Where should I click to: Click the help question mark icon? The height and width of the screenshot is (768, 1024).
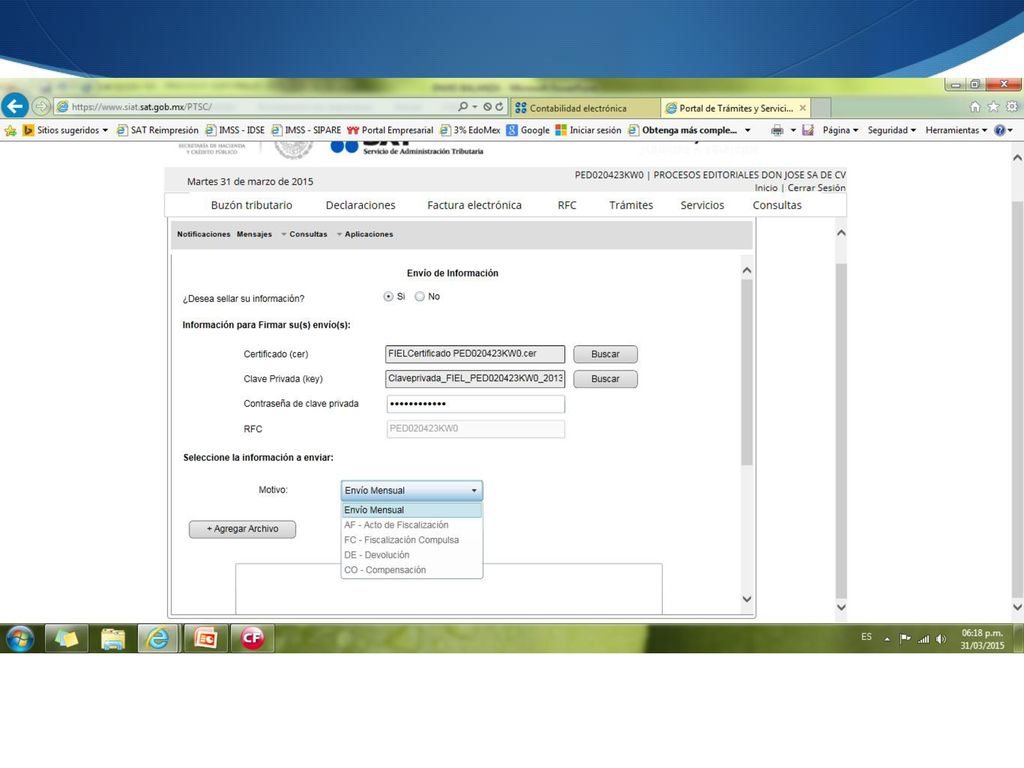[x=1000, y=131]
